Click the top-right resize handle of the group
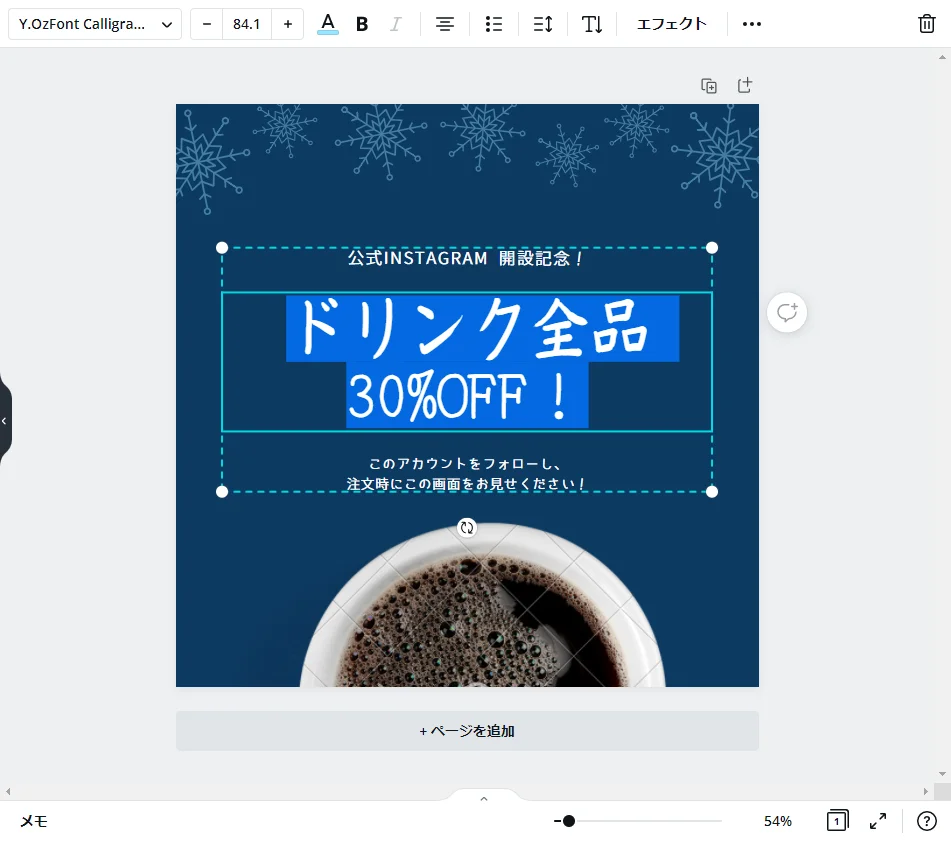 click(712, 248)
